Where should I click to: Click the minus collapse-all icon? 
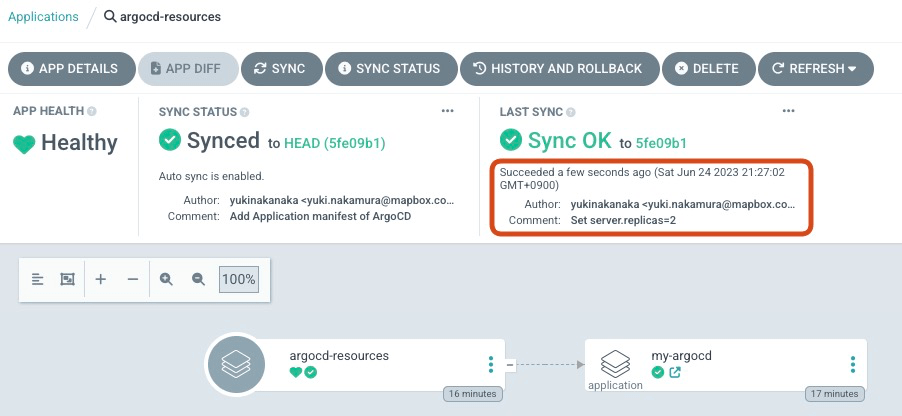[x=133, y=280]
